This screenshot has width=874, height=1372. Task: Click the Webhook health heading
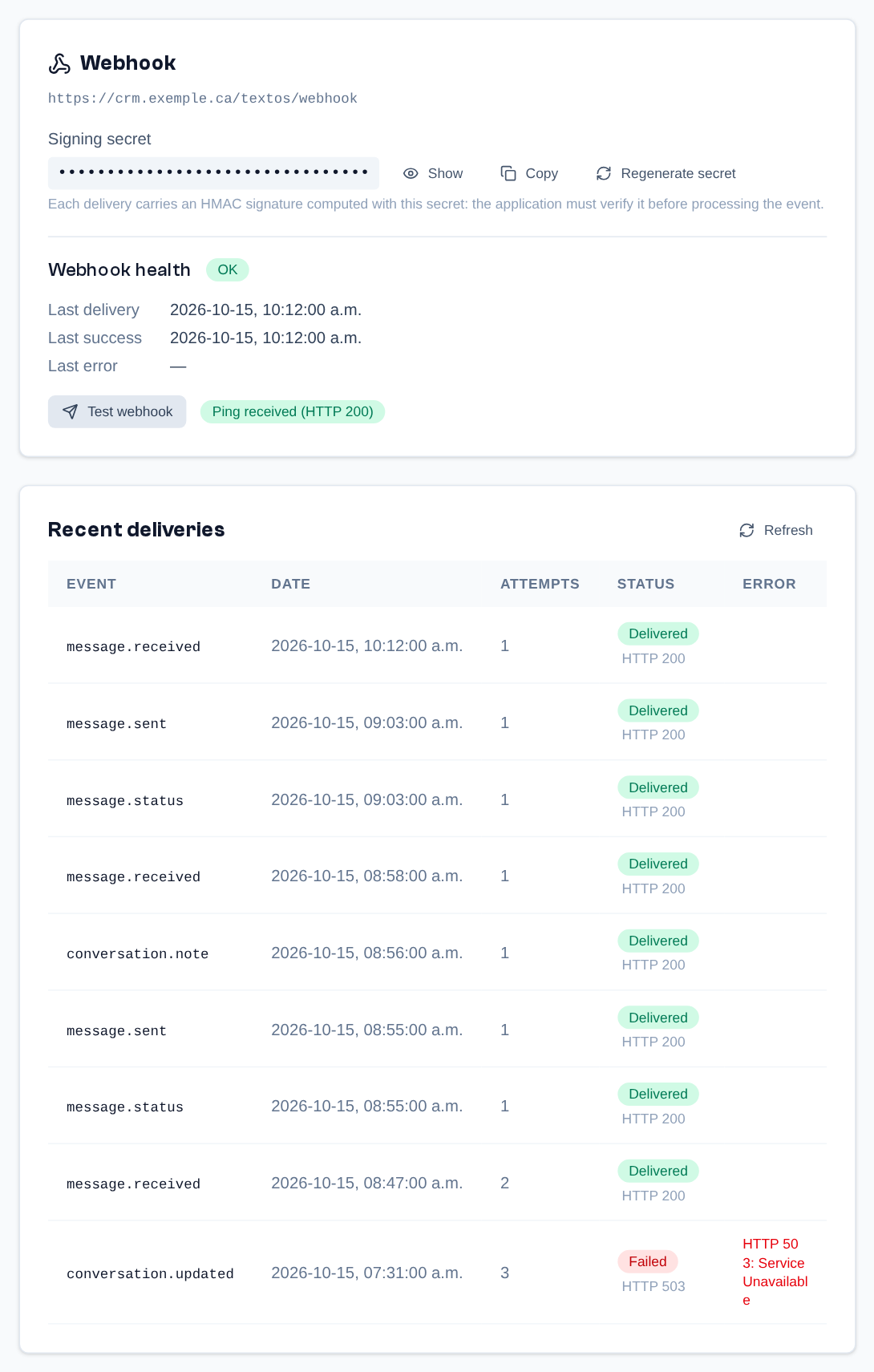click(x=119, y=269)
